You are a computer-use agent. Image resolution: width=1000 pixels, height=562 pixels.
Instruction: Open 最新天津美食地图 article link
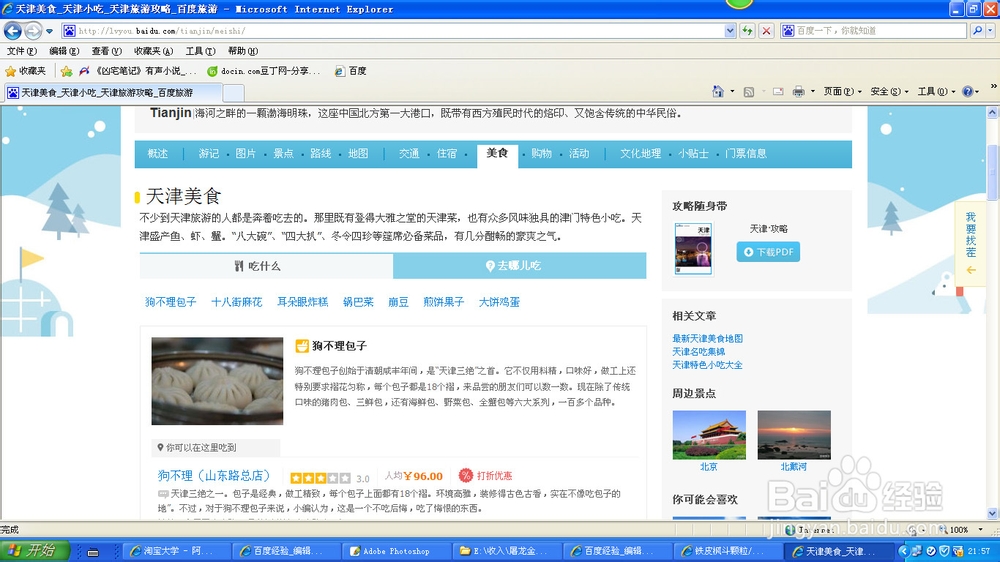click(x=707, y=339)
